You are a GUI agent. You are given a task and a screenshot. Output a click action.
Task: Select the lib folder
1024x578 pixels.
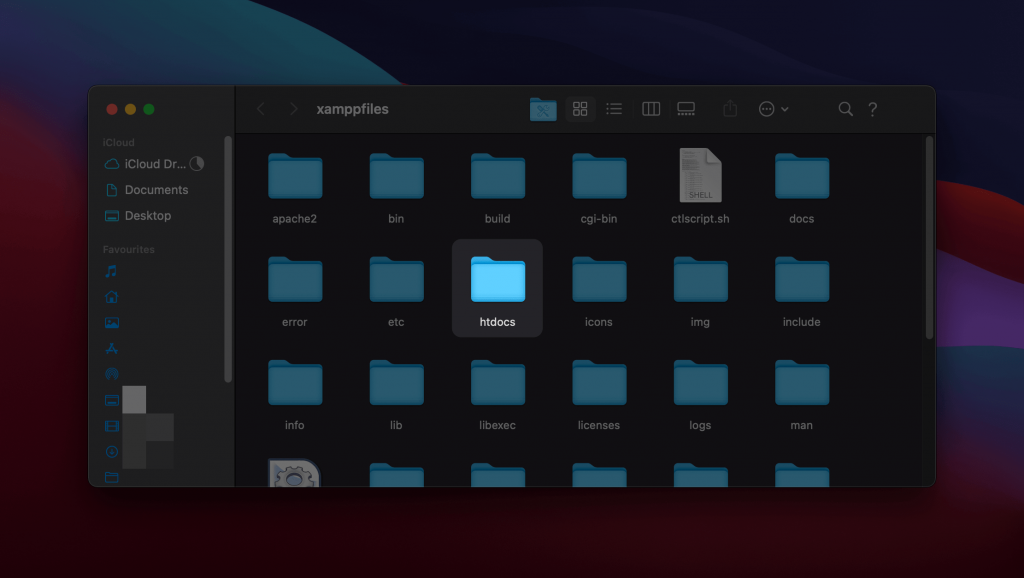(x=396, y=383)
